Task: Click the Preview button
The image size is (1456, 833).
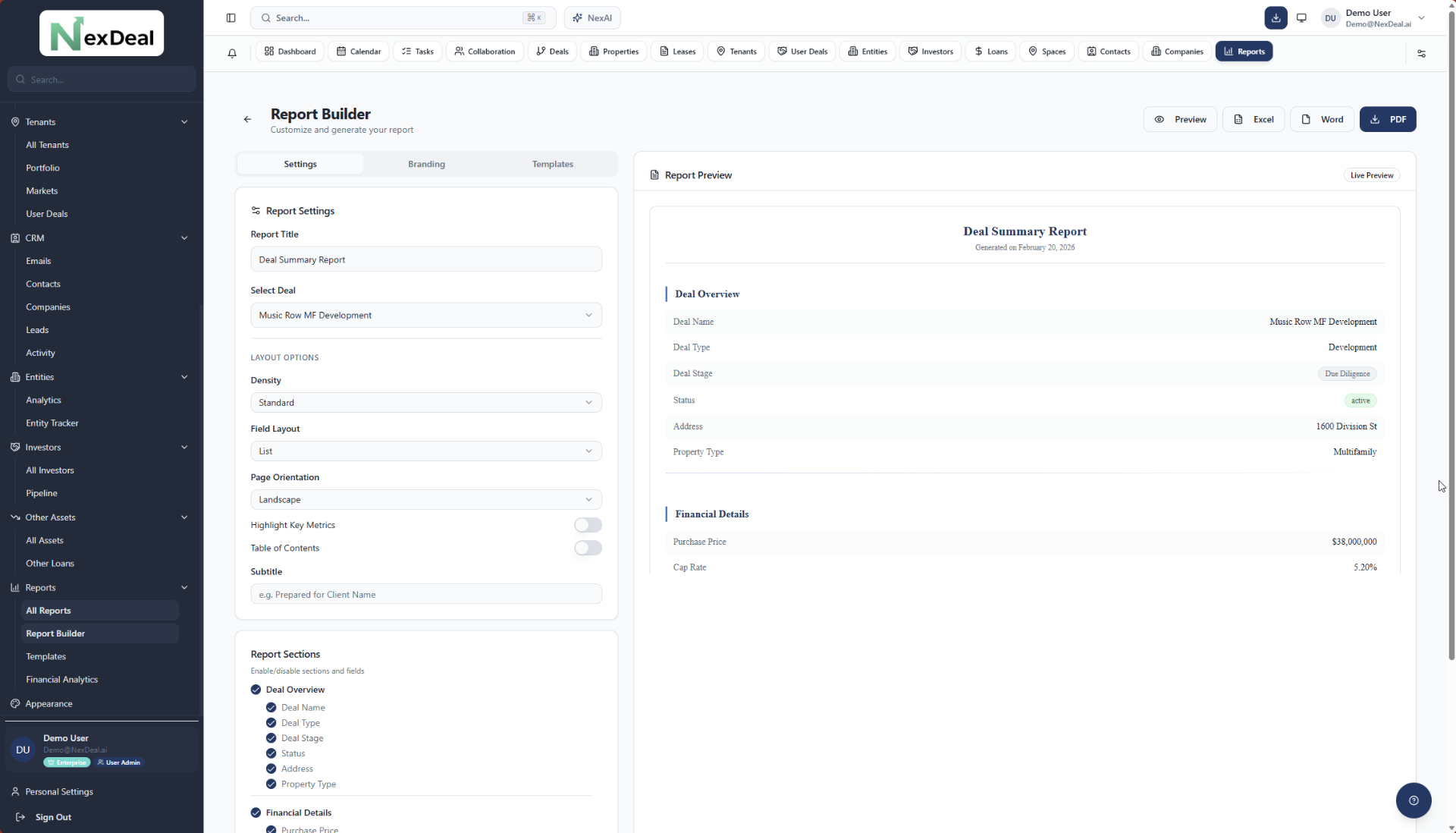Action: (1180, 119)
